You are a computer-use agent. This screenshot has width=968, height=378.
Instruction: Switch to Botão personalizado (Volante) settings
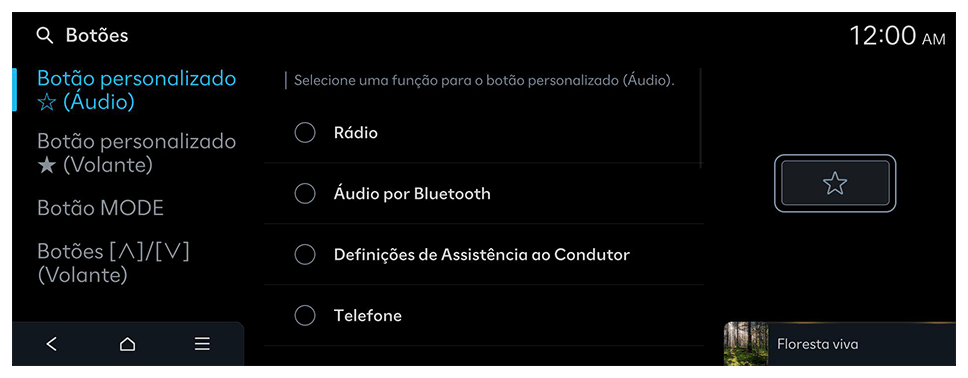pyautogui.click(x=136, y=153)
